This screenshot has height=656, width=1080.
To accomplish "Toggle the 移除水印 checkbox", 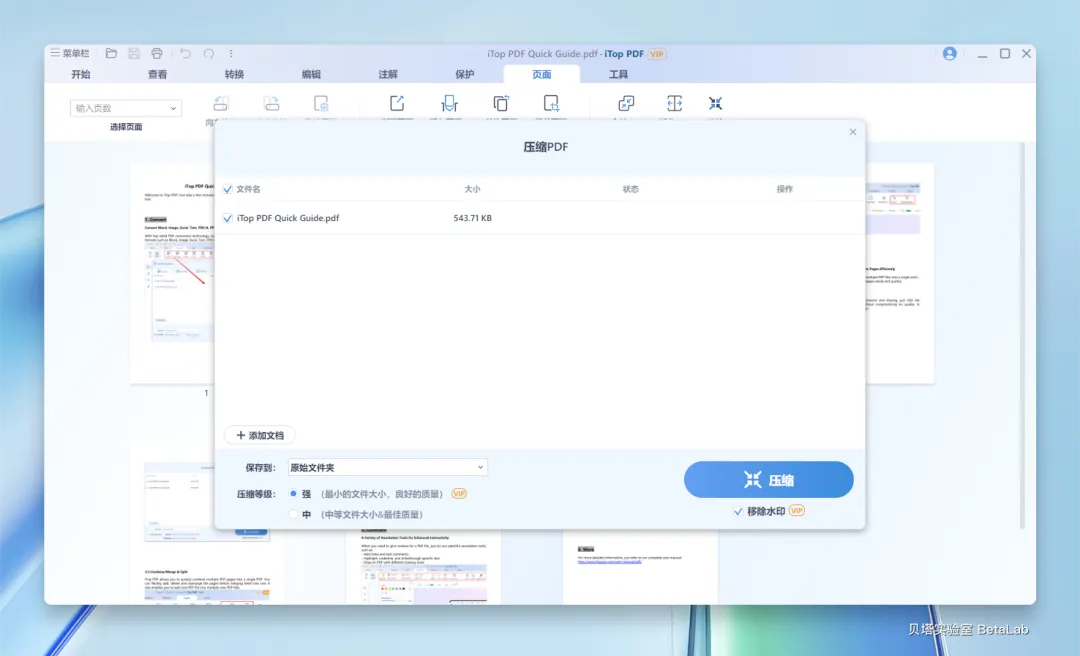I will pos(738,511).
